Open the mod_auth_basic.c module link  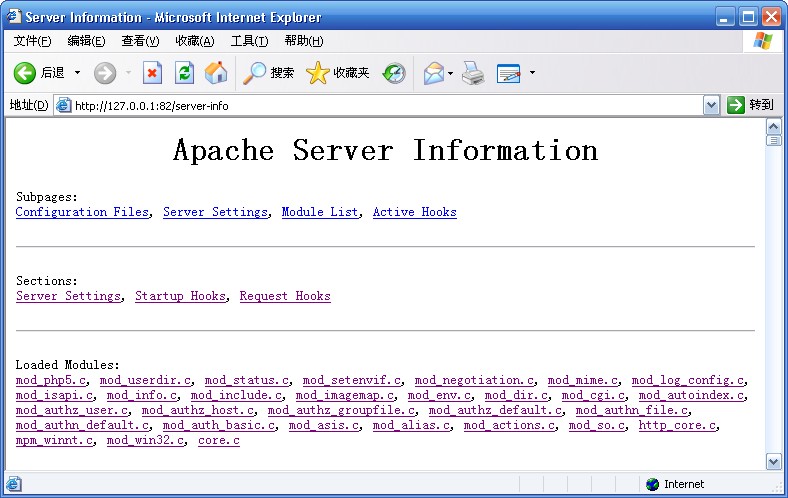[219, 426]
